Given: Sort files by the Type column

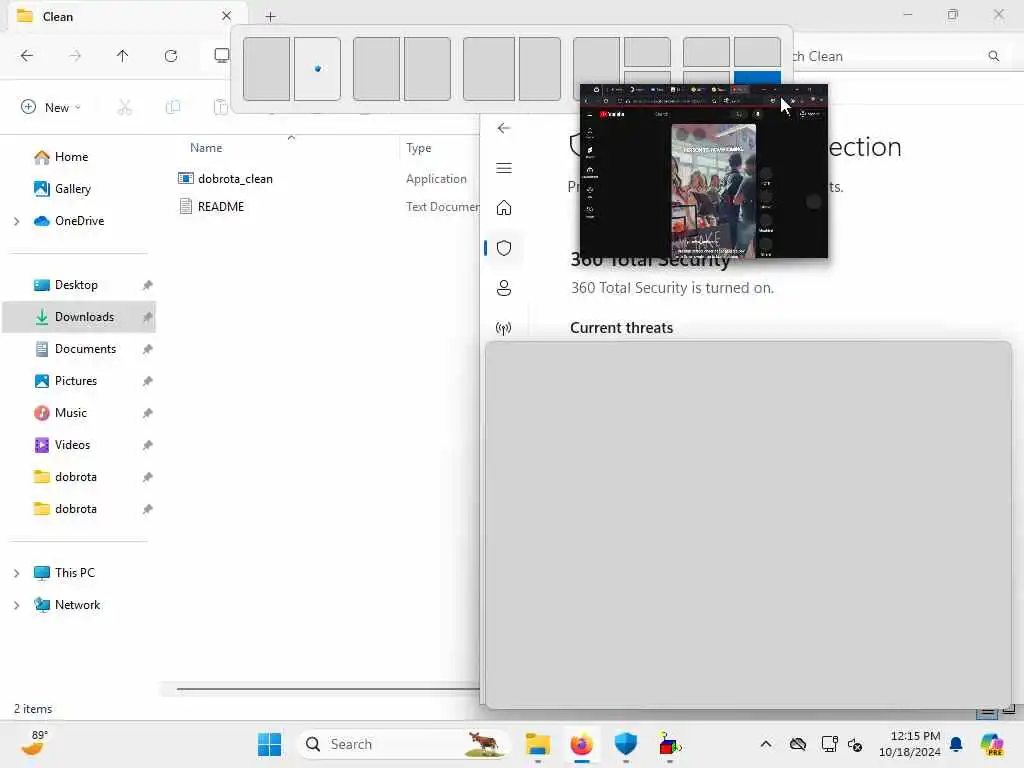Looking at the screenshot, I should 419,148.
